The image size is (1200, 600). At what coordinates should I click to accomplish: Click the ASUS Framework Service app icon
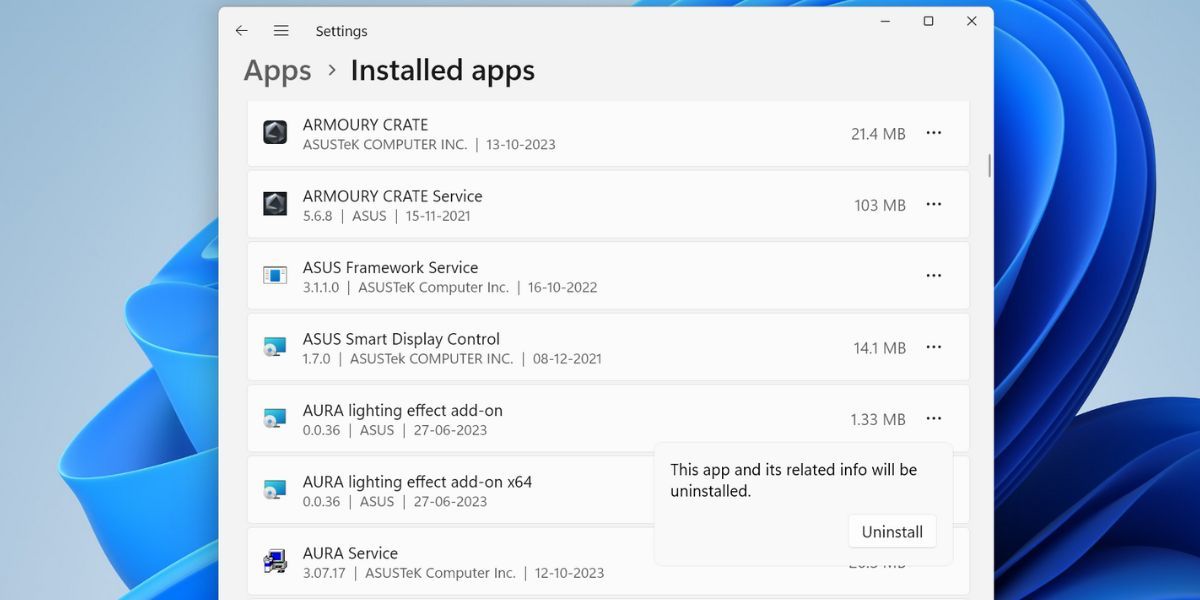[274, 275]
